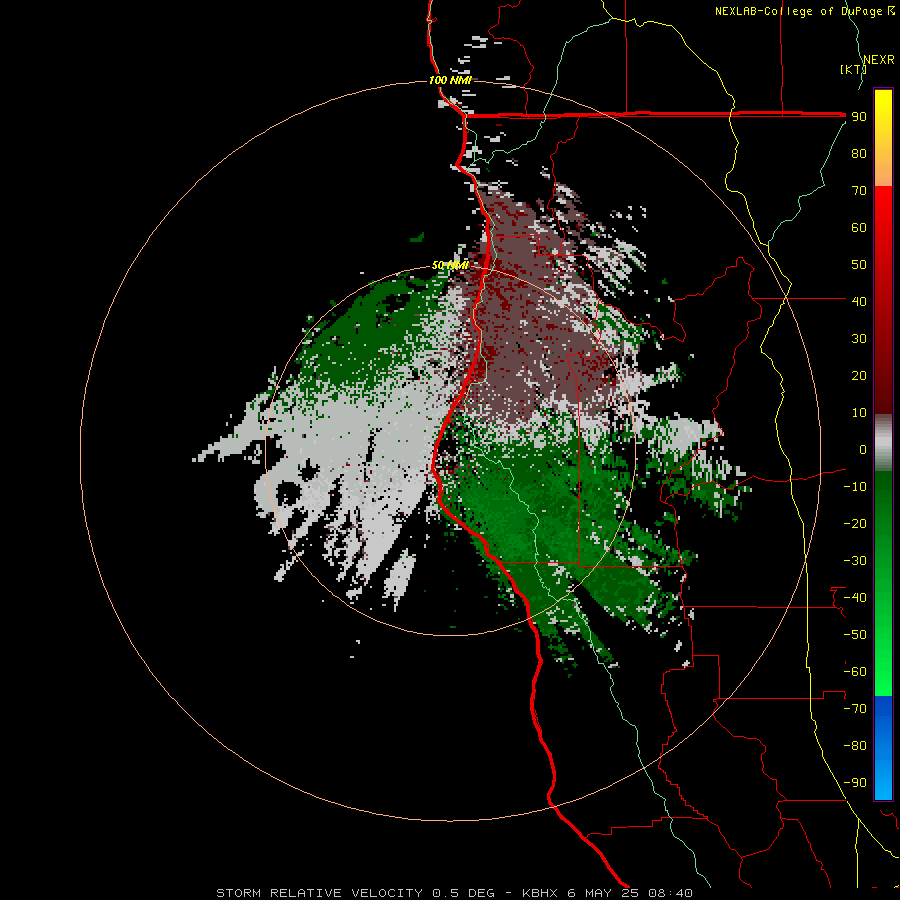Click the NEXR label above the scale
Image resolution: width=900 pixels, height=900 pixels.
tap(878, 60)
